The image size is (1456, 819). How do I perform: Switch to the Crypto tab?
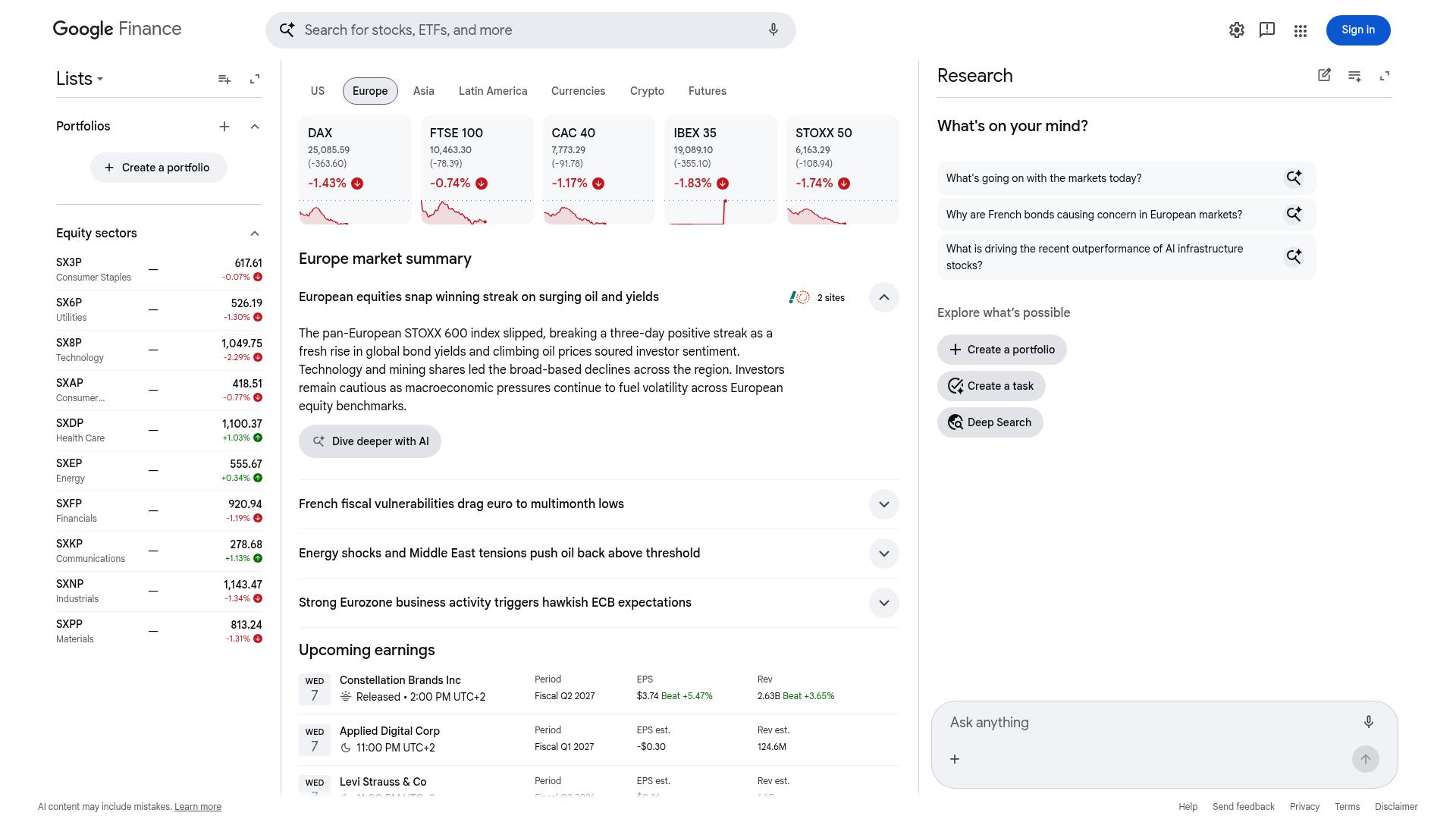(x=647, y=91)
